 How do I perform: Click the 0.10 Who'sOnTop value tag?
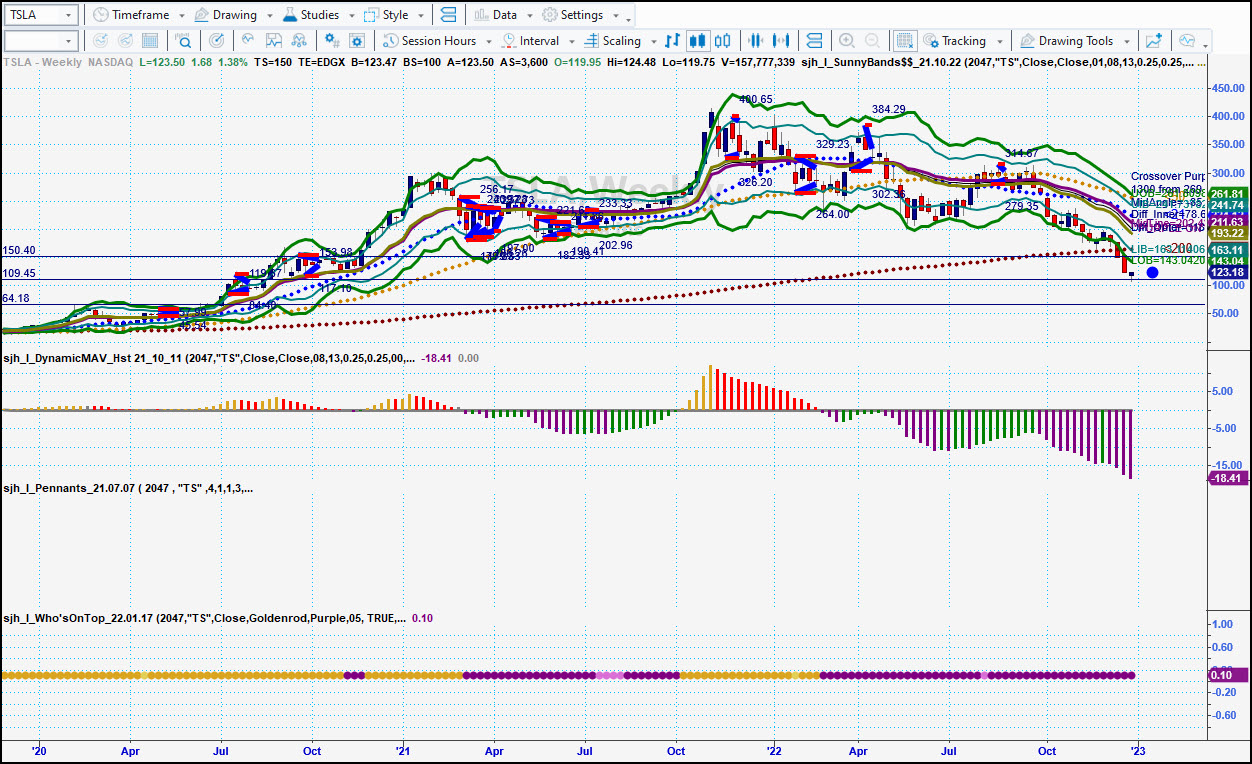coord(1228,675)
